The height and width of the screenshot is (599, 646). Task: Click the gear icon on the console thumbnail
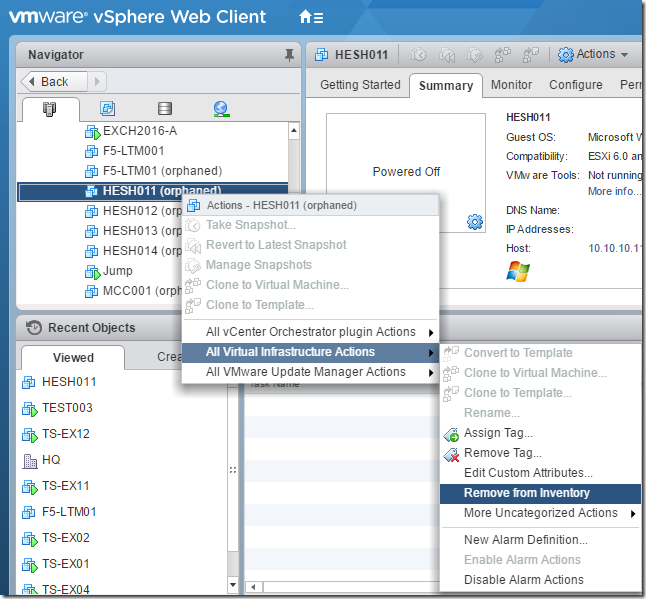475,222
